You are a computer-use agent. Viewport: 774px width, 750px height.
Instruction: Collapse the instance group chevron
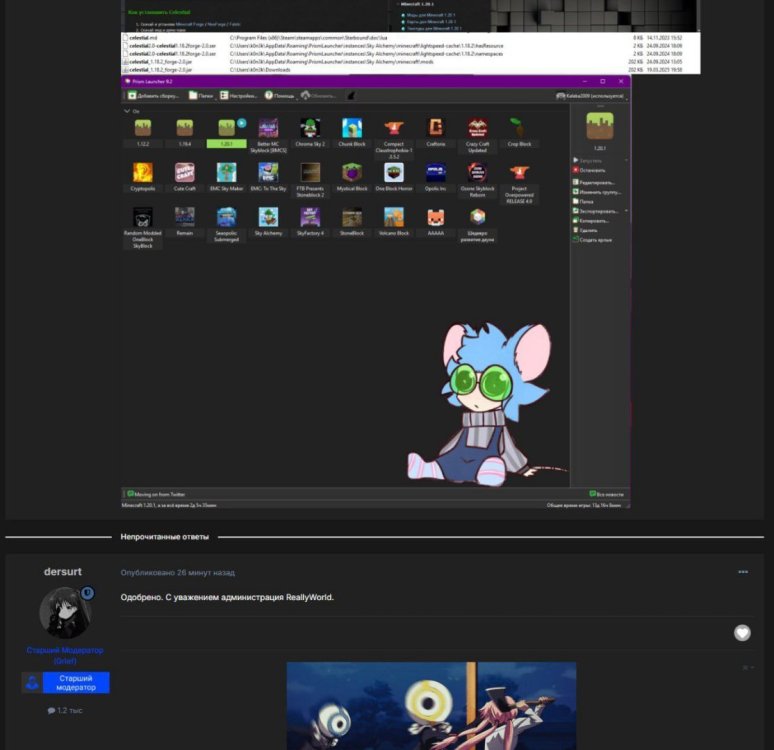tap(127, 111)
